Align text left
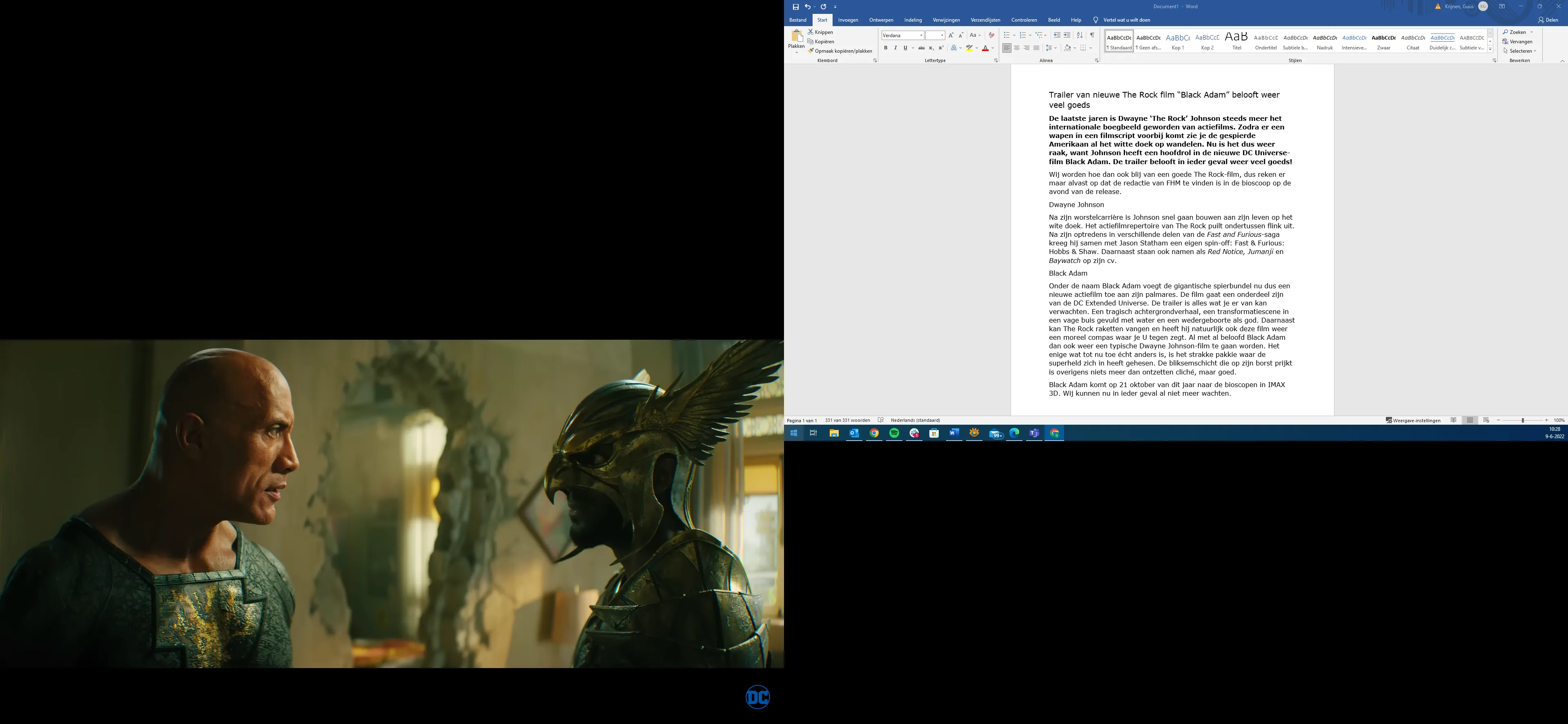This screenshot has height=724, width=1568. coord(1007,48)
